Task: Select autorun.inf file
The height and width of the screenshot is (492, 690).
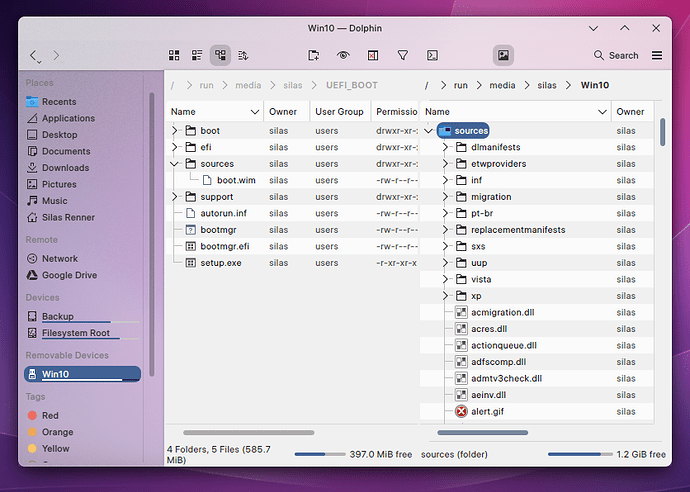Action: pos(224,213)
